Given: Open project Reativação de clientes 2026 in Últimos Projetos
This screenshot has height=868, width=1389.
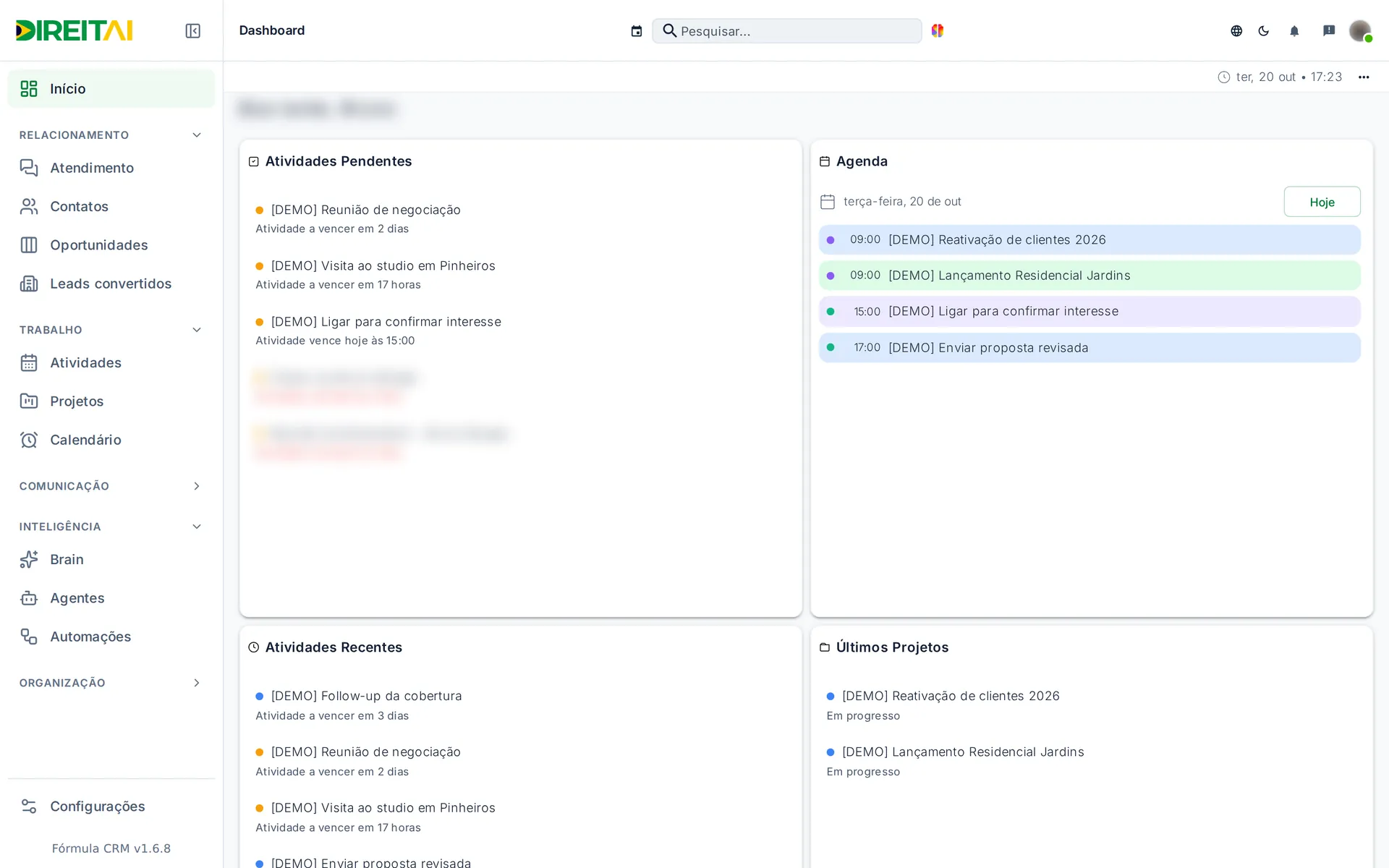Looking at the screenshot, I should click(951, 696).
